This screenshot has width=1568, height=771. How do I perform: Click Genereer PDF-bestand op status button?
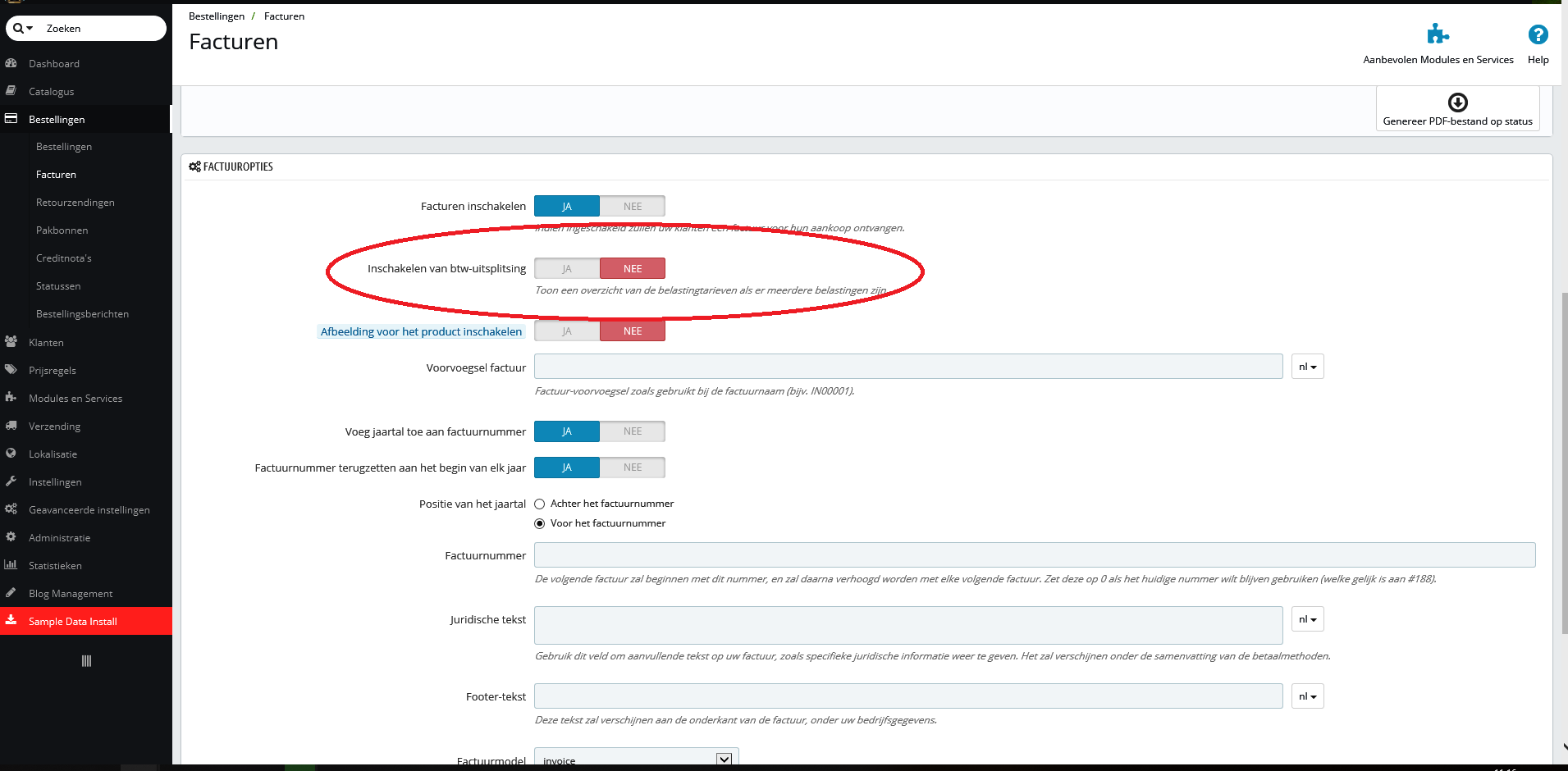click(1457, 109)
